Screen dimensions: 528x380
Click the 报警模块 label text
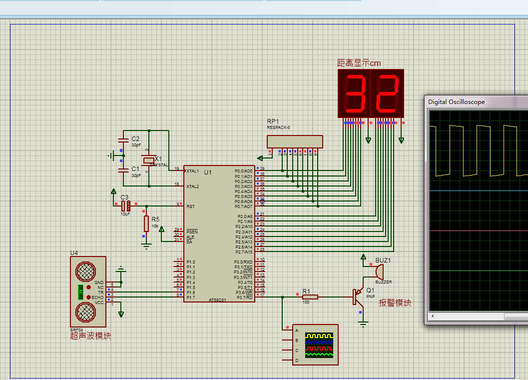[x=395, y=303]
